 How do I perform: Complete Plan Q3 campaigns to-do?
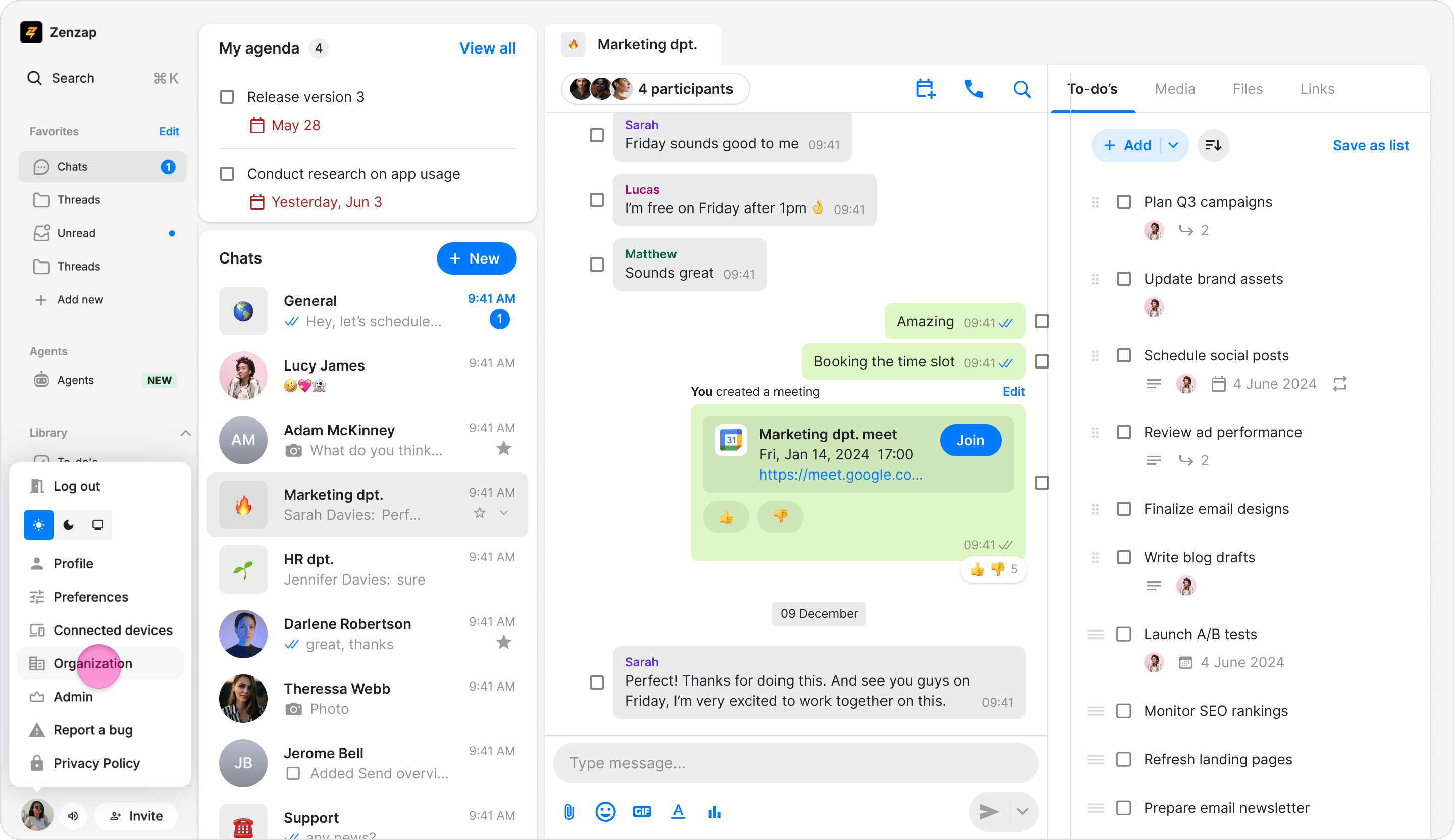tap(1124, 202)
